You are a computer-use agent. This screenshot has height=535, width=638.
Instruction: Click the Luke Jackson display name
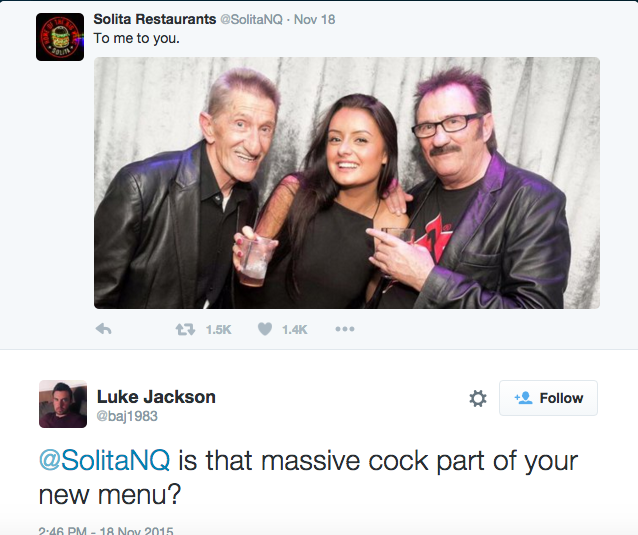click(x=156, y=397)
